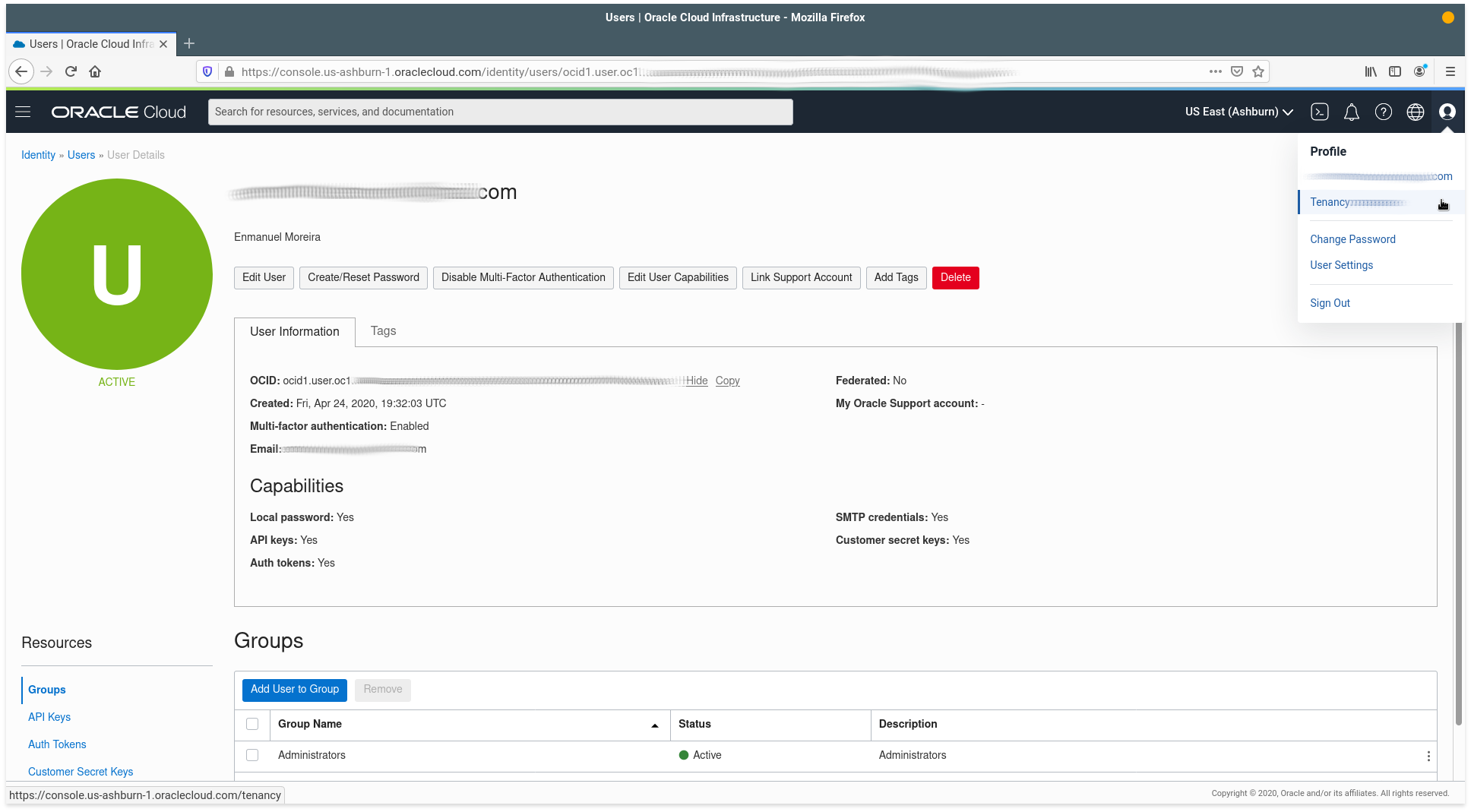Open a new browser tab
This screenshot has width=1471, height=812.
pos(189,43)
